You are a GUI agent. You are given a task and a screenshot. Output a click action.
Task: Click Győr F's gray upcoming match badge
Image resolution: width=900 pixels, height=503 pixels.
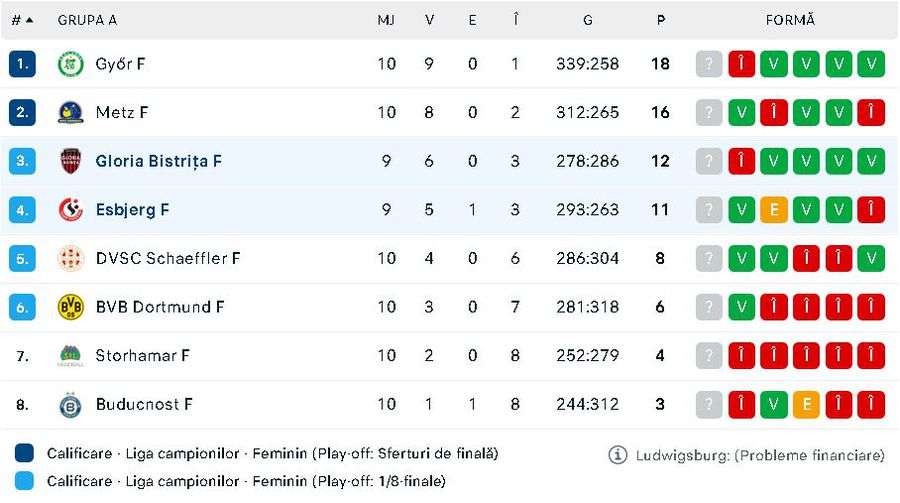pyautogui.click(x=709, y=64)
